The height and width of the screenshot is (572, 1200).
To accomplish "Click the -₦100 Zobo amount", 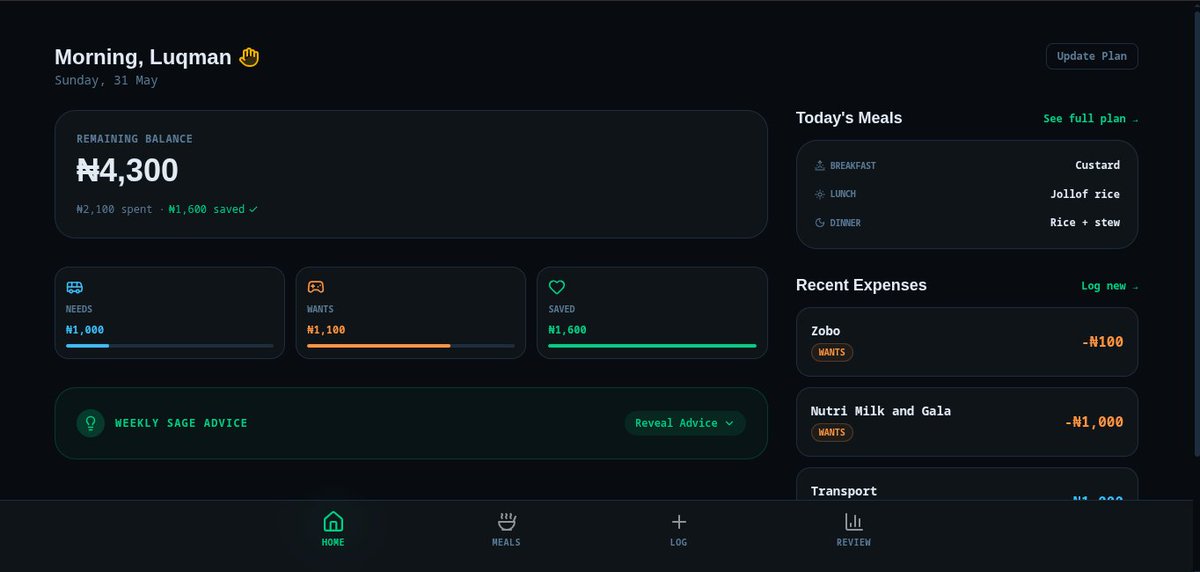I will [1102, 342].
